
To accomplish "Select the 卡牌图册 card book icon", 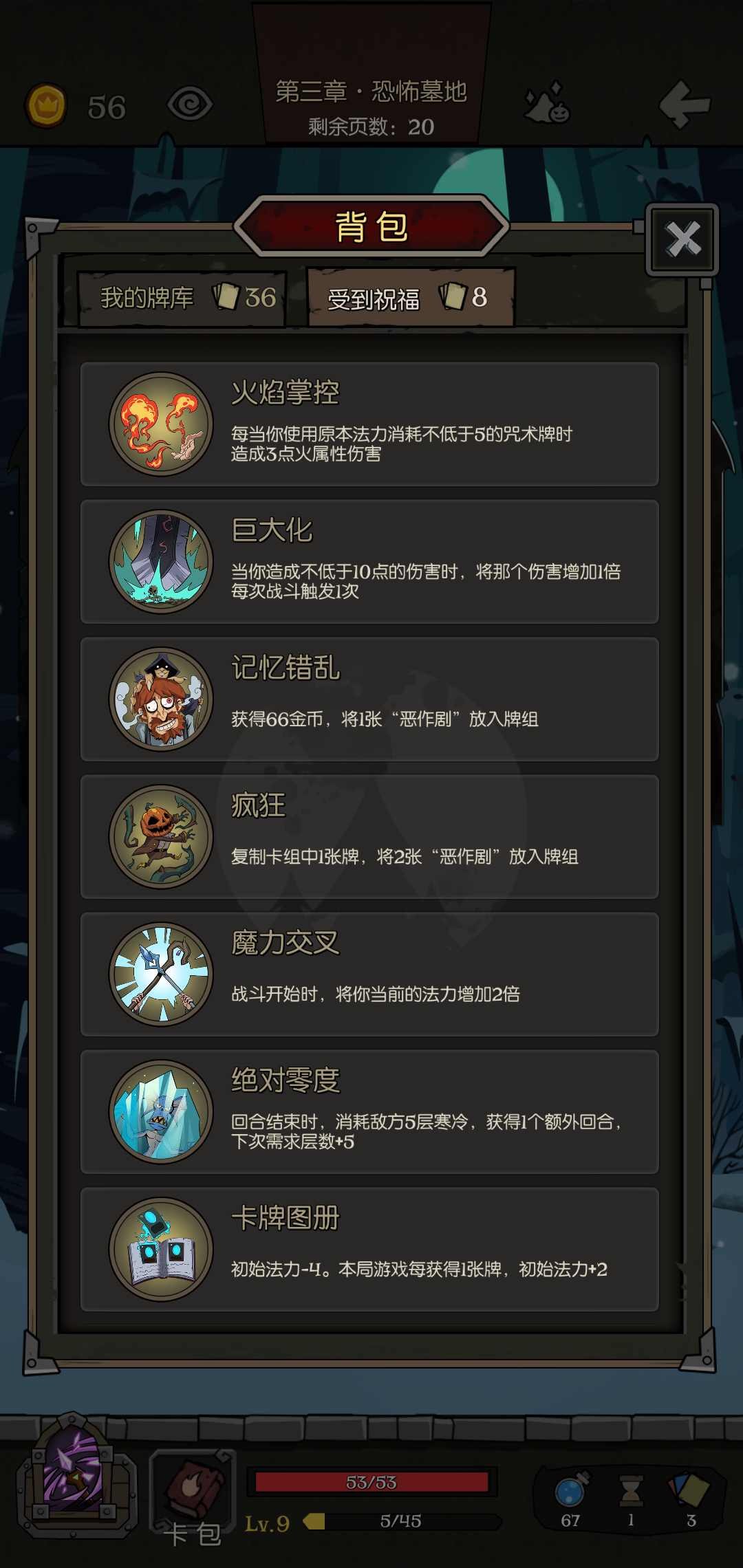I will (x=161, y=1250).
